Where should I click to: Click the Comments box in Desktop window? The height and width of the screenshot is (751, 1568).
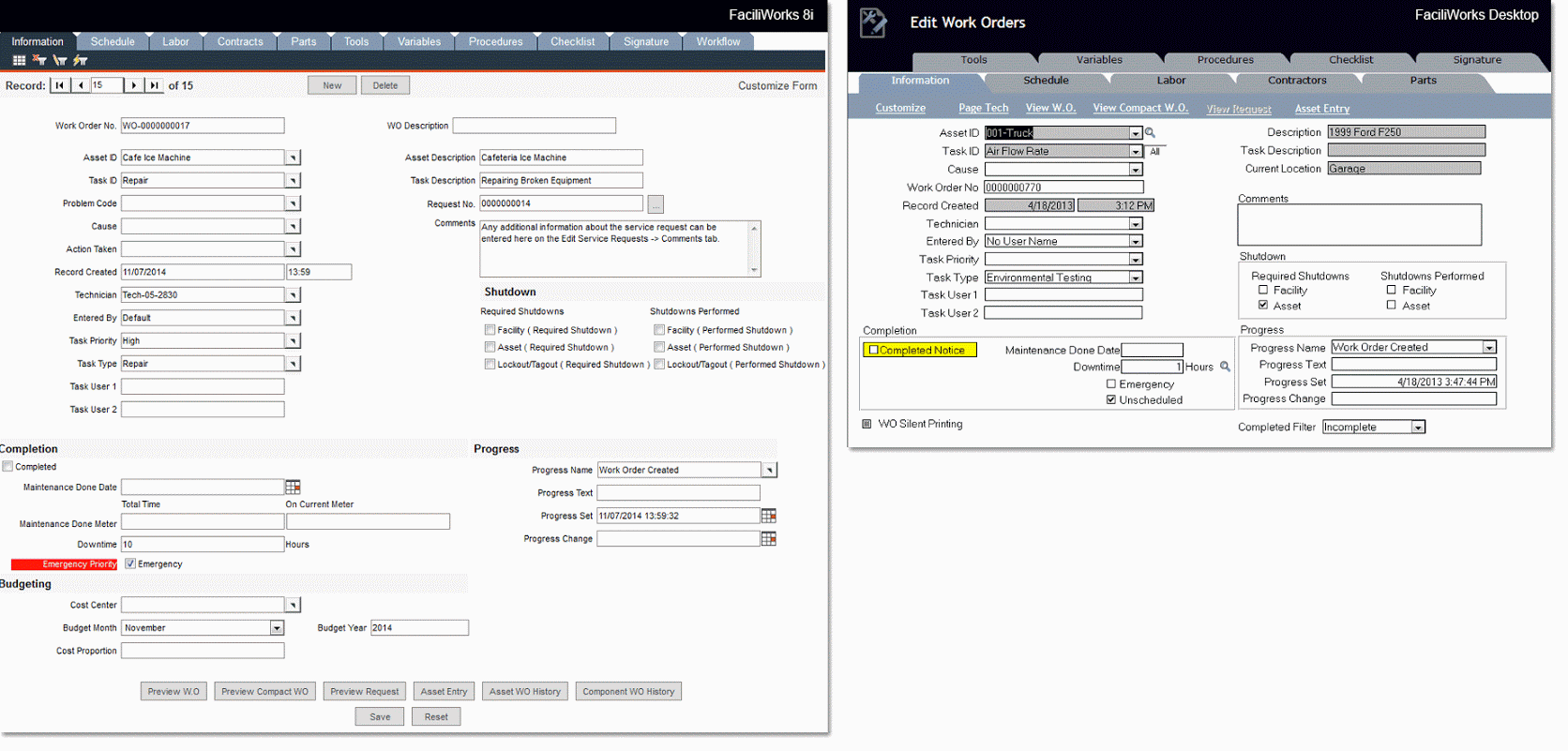1359,225
